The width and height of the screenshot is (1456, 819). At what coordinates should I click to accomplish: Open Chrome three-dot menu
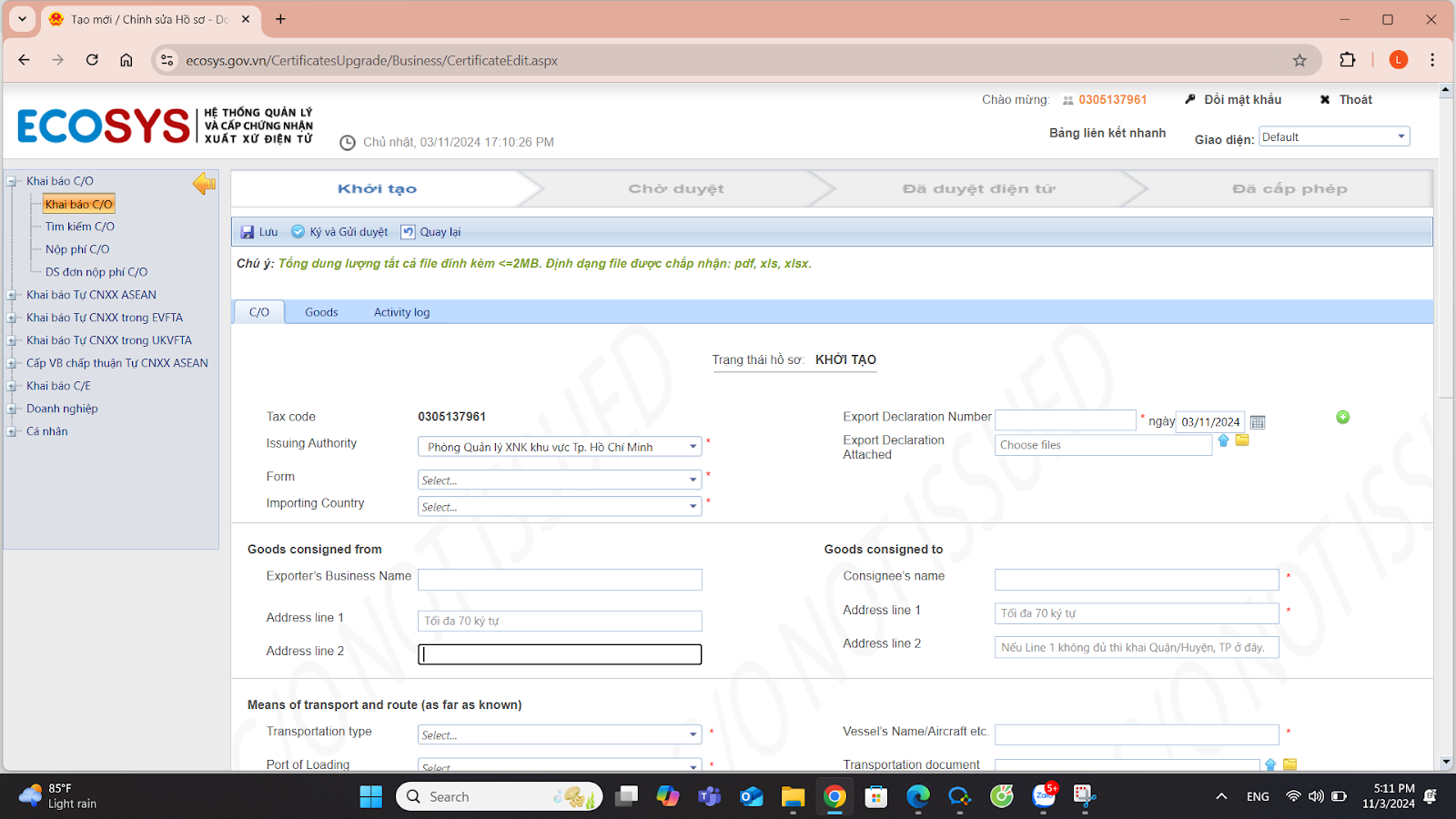[x=1432, y=60]
